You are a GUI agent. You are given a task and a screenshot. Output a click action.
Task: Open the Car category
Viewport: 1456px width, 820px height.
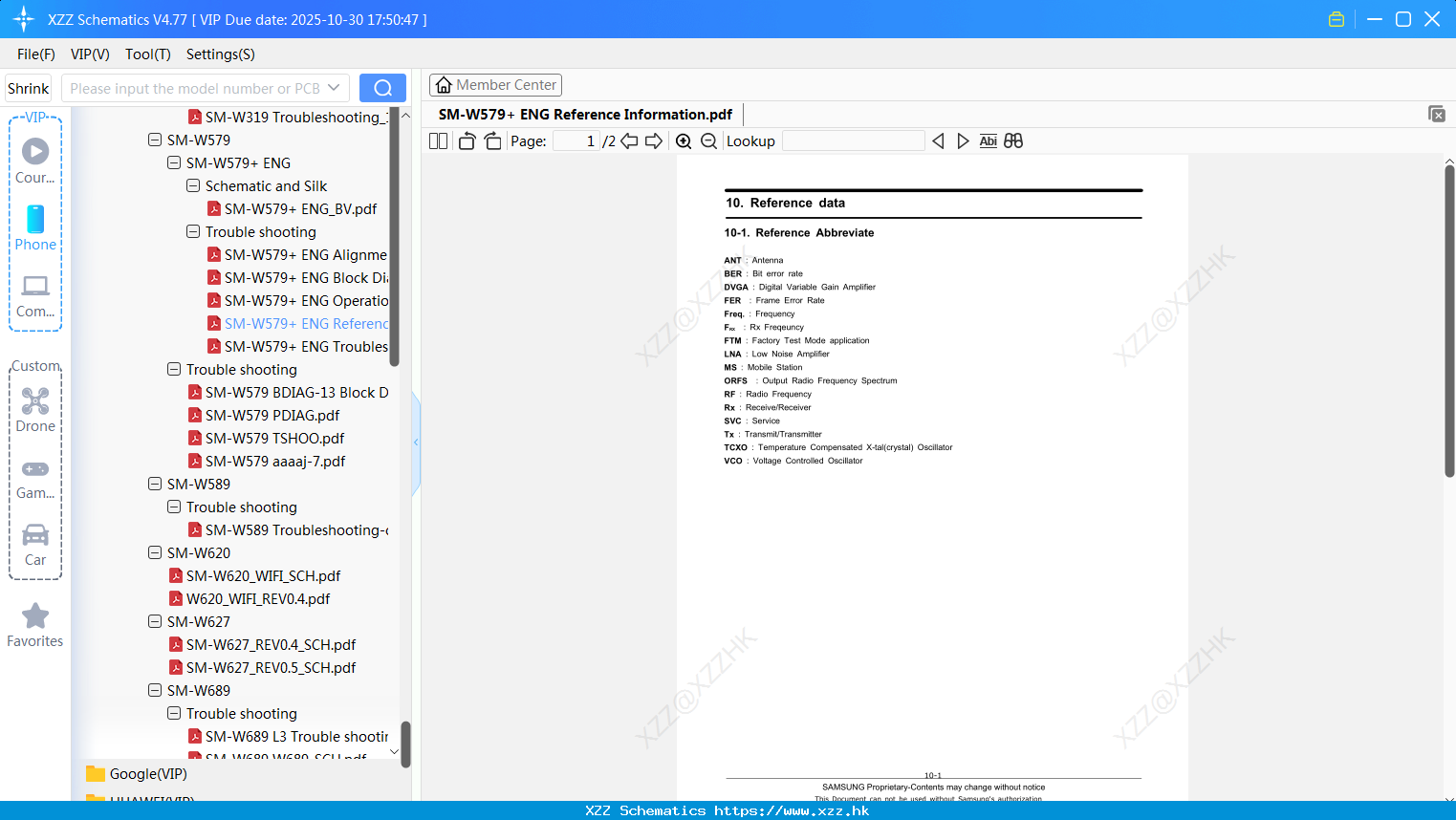35,545
